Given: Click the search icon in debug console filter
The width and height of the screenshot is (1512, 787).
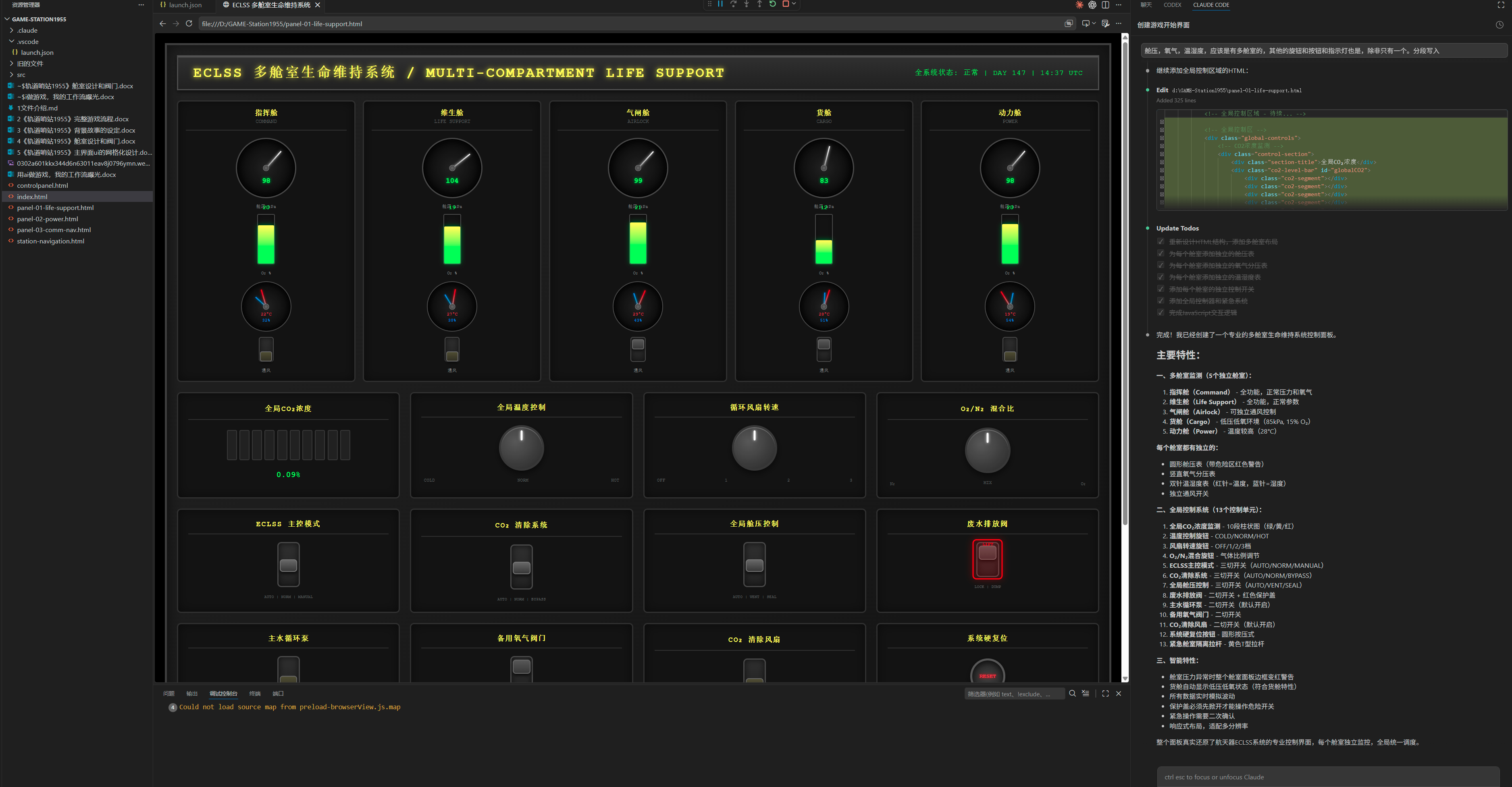Looking at the screenshot, I should click(1072, 693).
